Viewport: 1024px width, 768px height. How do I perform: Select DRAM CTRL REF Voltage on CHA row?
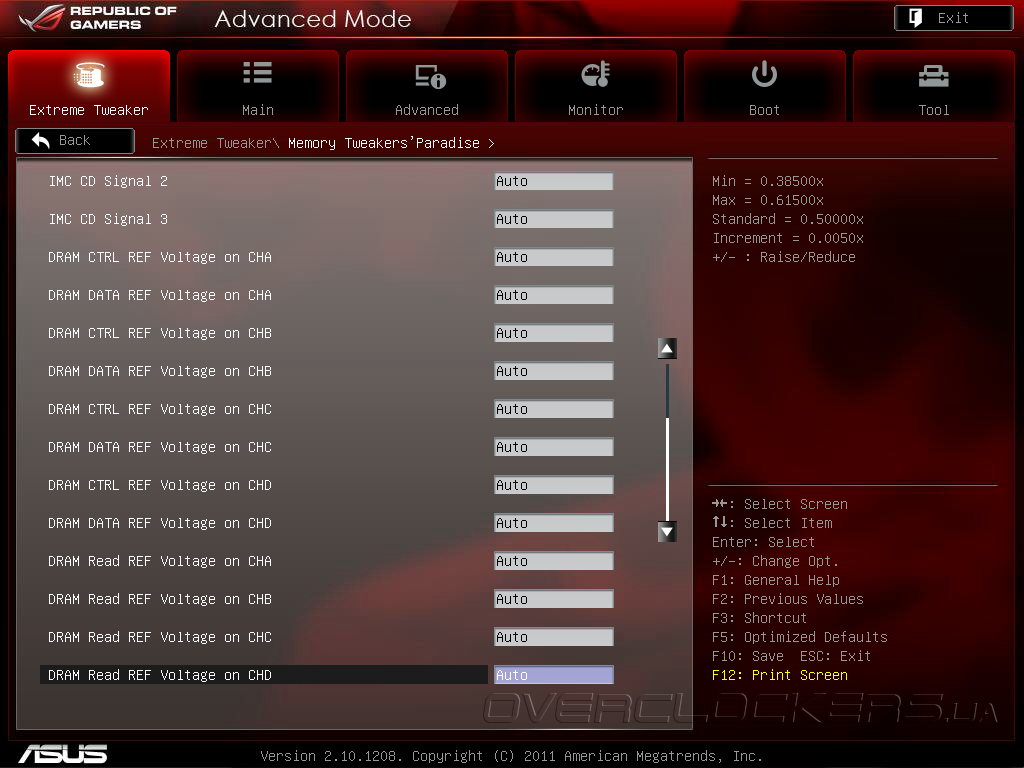(160, 257)
